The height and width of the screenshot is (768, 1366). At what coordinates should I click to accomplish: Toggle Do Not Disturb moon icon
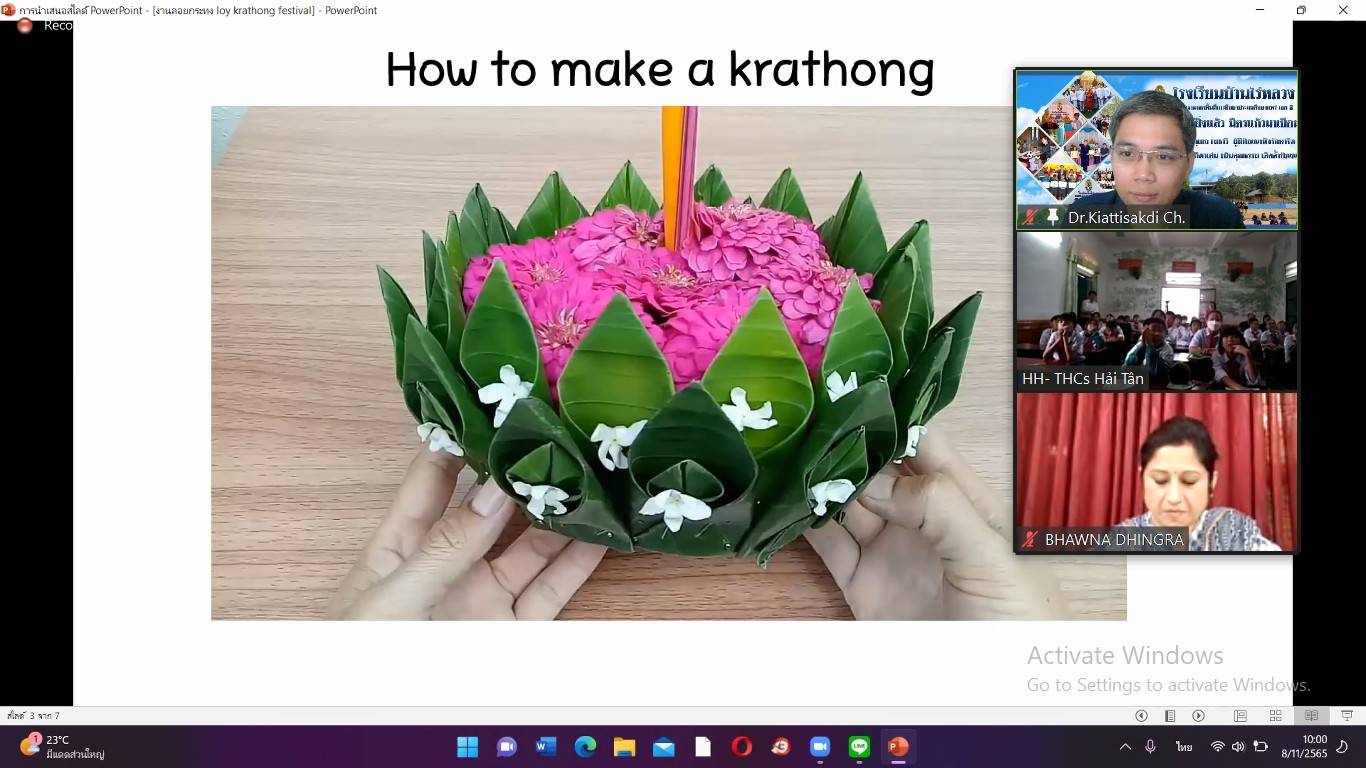(x=1343, y=747)
